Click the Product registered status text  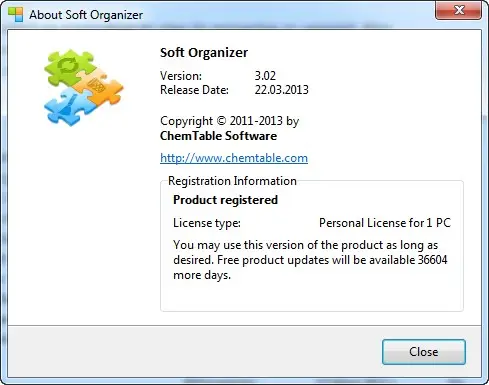(x=225, y=200)
